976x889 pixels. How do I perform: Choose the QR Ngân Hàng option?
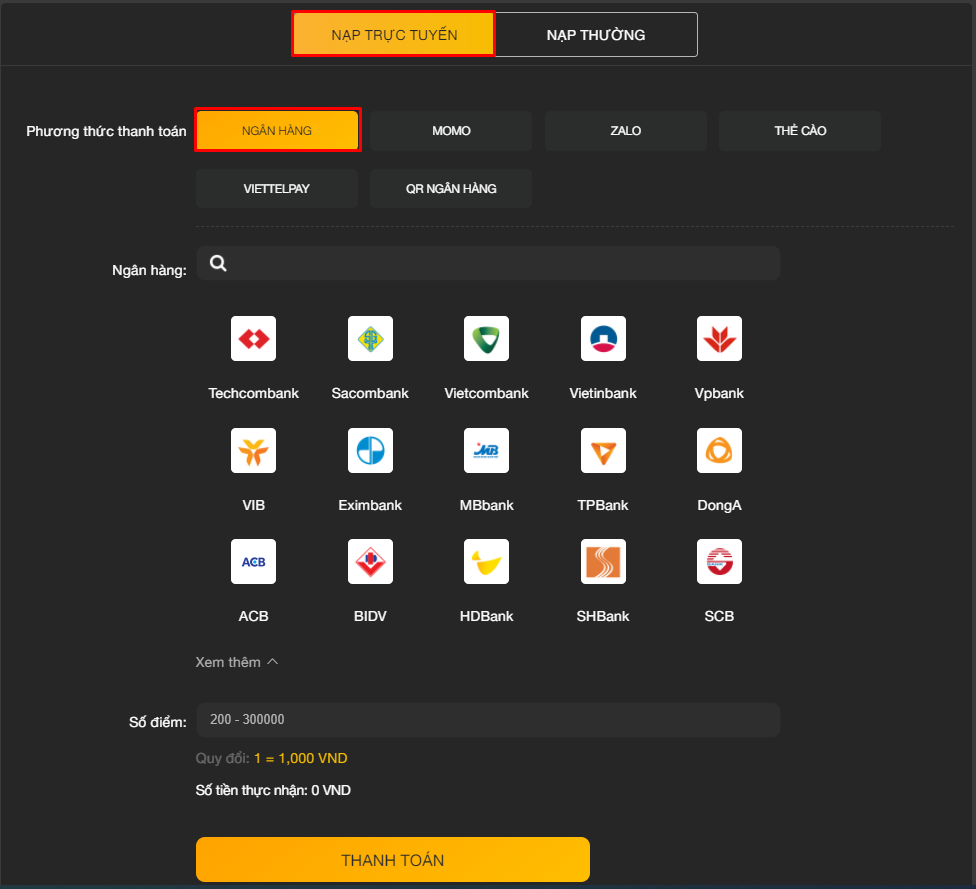[451, 188]
